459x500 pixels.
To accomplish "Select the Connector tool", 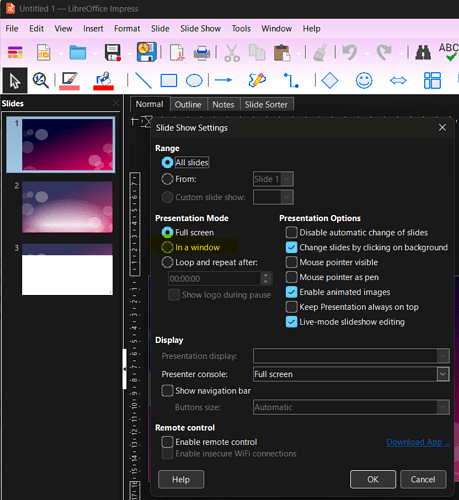I will click(x=291, y=80).
